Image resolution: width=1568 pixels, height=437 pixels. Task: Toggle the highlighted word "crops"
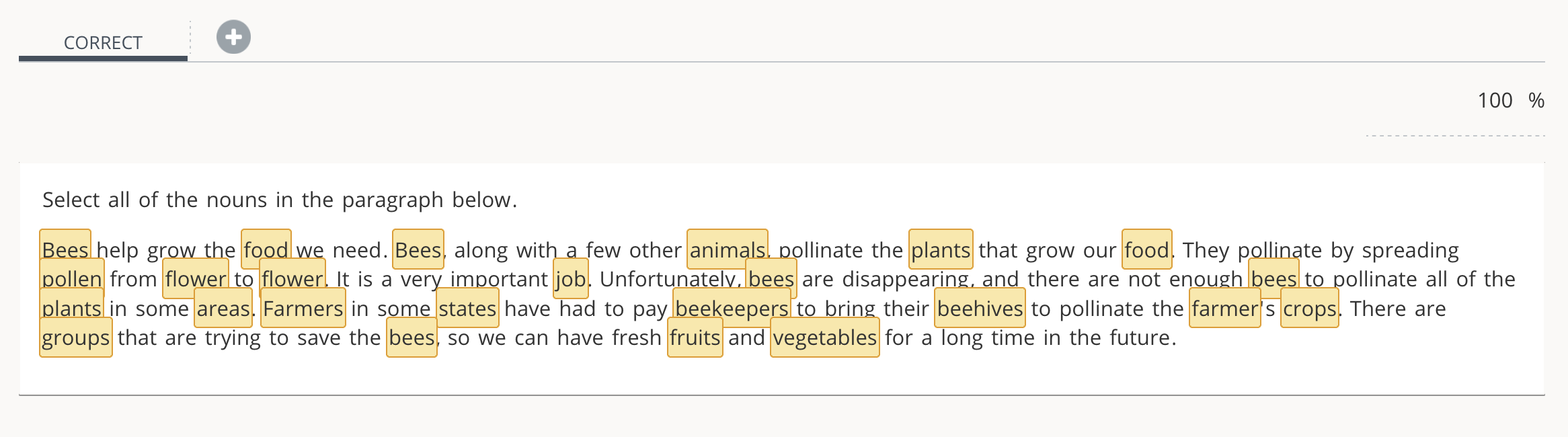coord(1309,309)
